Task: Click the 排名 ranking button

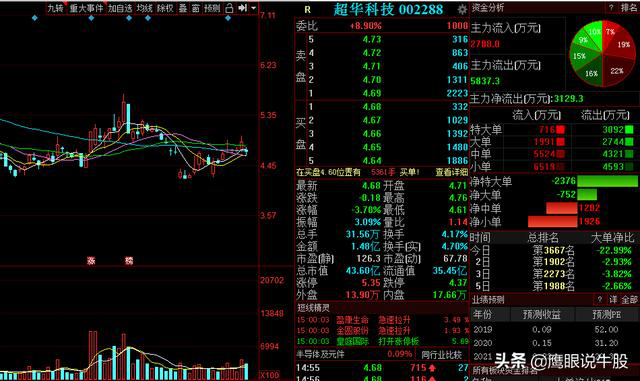Action: [x=629, y=7]
